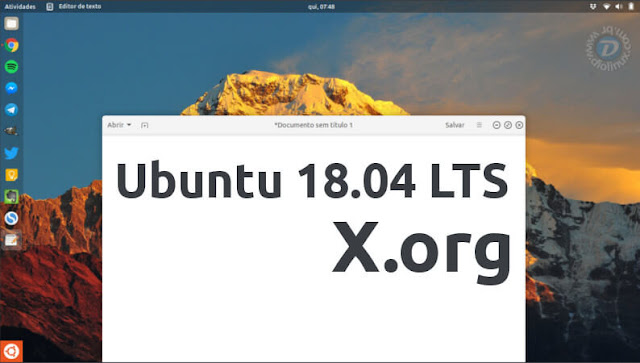
Task: Open the Files manager from the dock
Action: tap(11, 24)
